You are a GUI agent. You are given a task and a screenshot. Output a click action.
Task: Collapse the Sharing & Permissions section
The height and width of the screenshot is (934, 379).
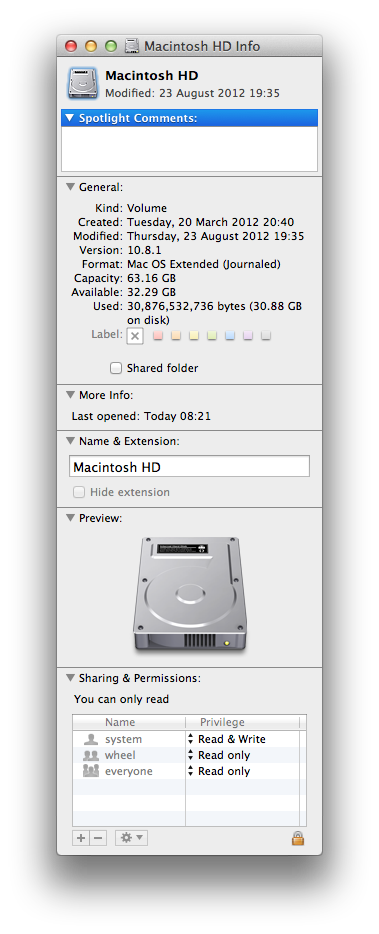pyautogui.click(x=70, y=678)
